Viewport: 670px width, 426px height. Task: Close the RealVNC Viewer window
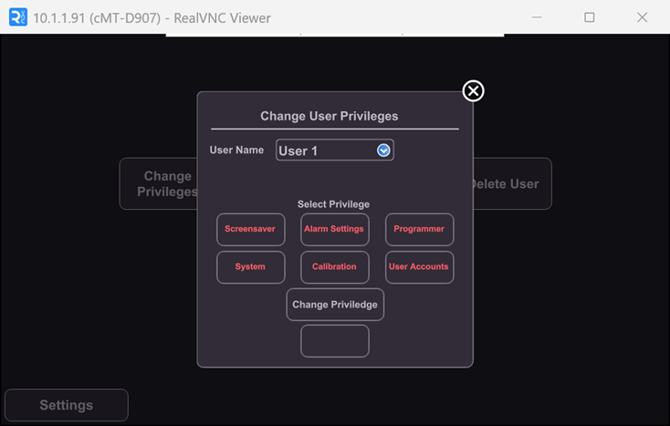click(642, 17)
